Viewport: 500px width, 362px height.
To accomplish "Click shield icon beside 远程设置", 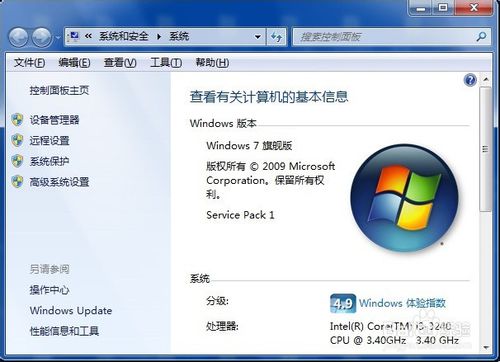I will [x=17, y=140].
